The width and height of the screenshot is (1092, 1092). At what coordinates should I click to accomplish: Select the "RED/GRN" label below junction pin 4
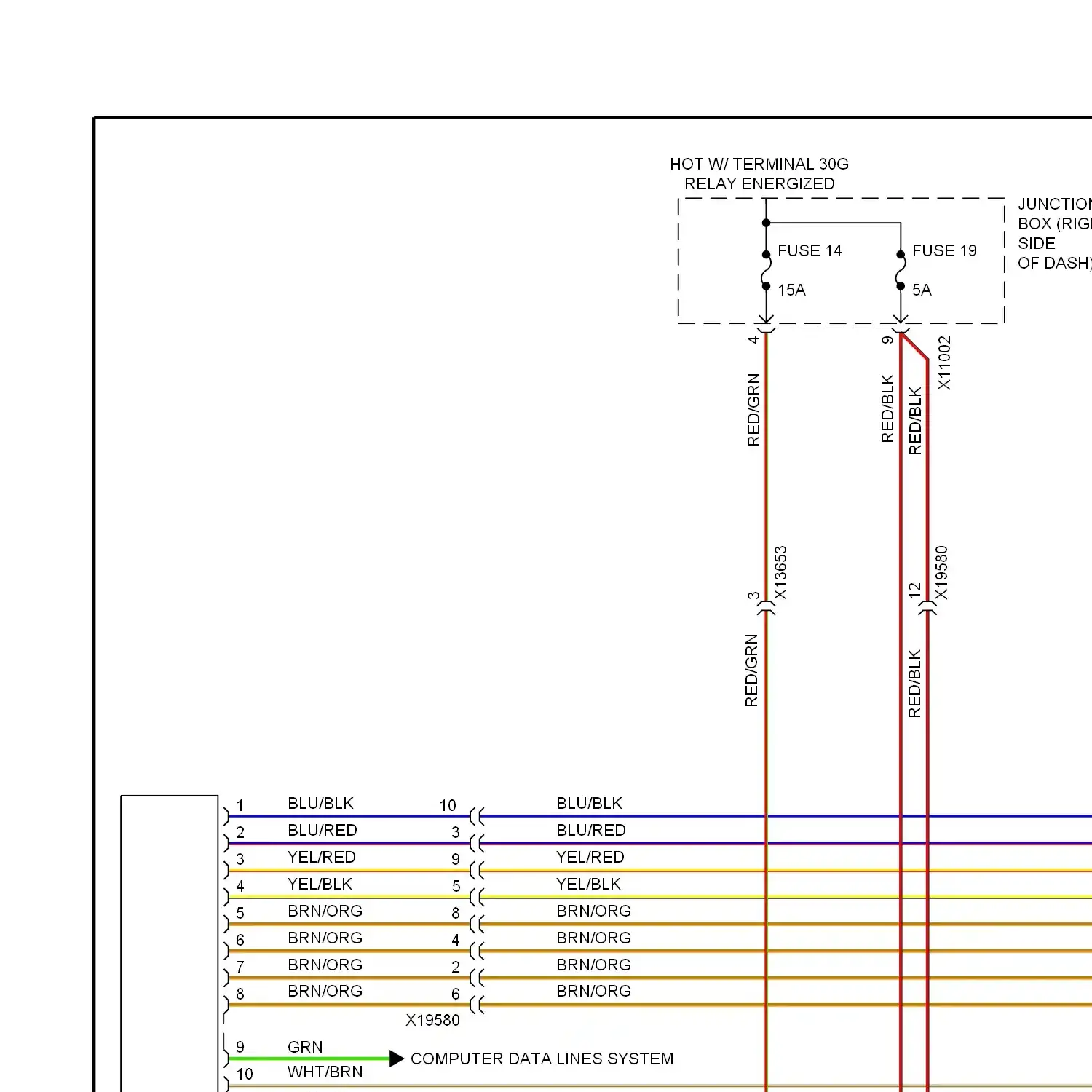[753, 410]
